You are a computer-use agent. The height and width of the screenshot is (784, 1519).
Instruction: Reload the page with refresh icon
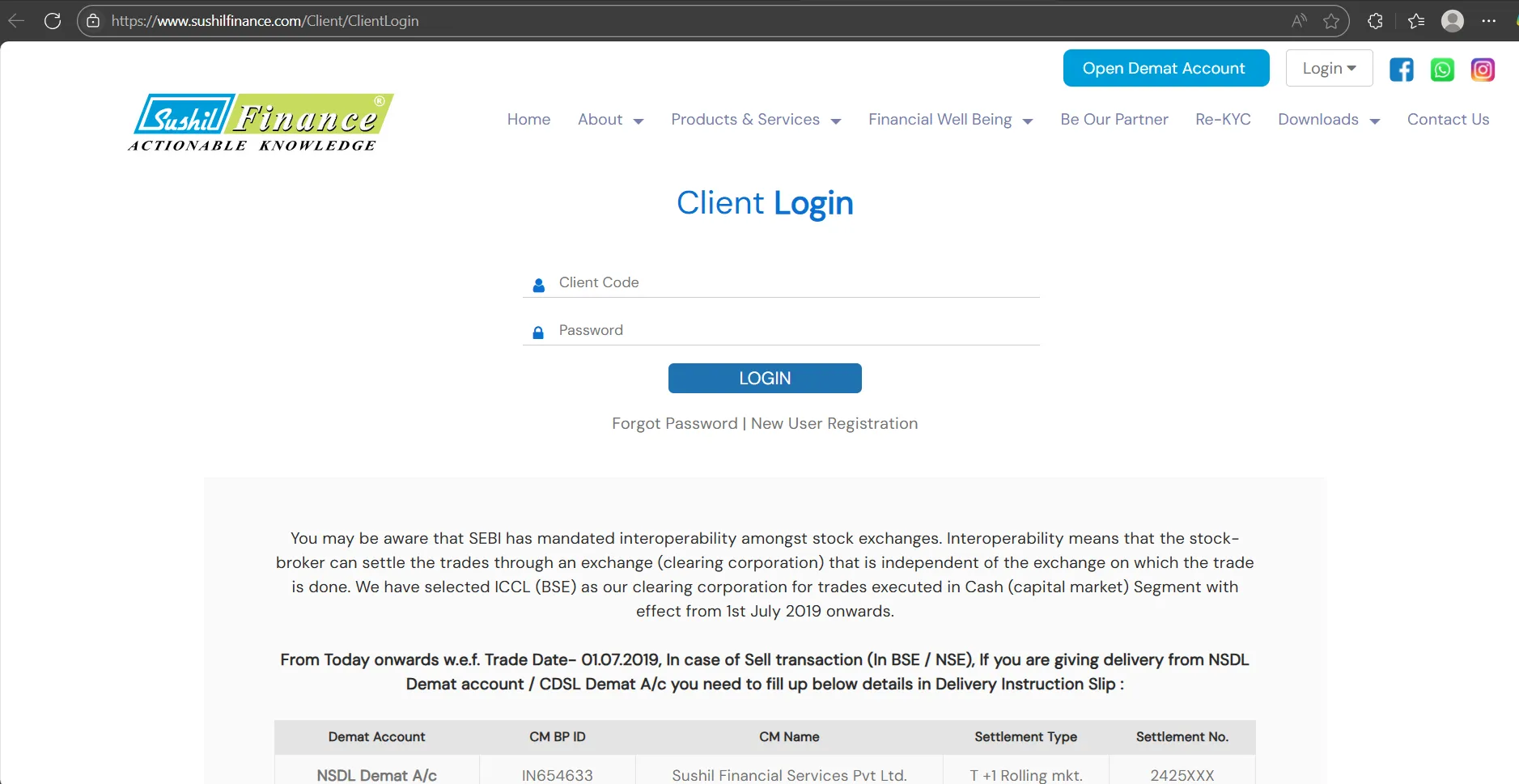tap(53, 21)
